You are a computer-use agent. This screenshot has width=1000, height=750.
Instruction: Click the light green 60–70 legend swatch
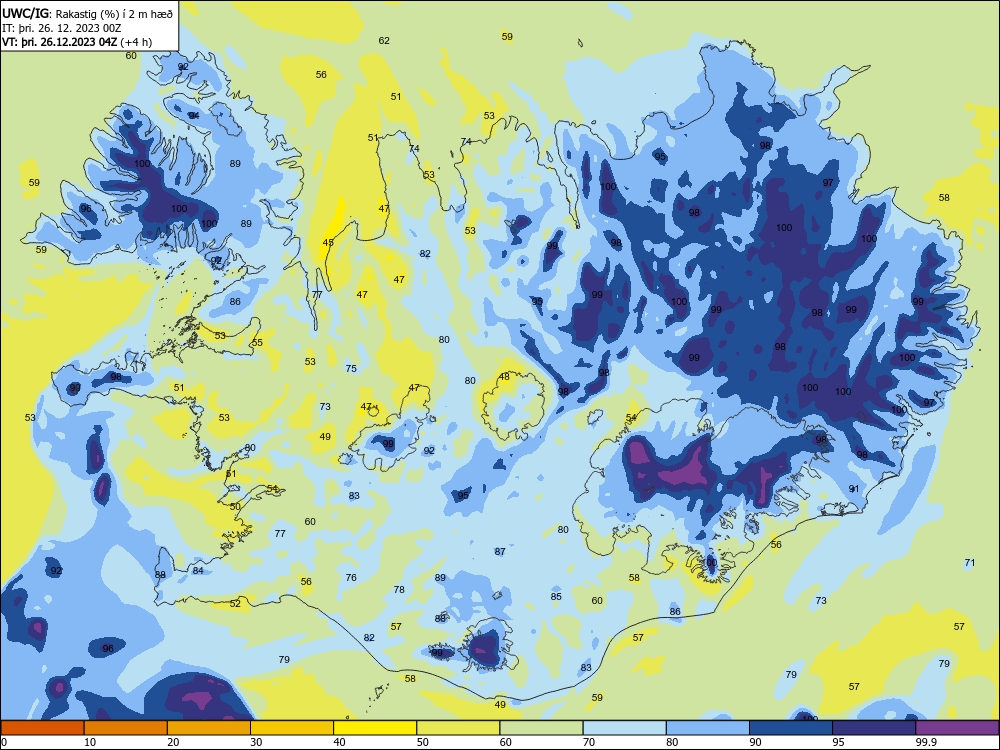point(541,728)
